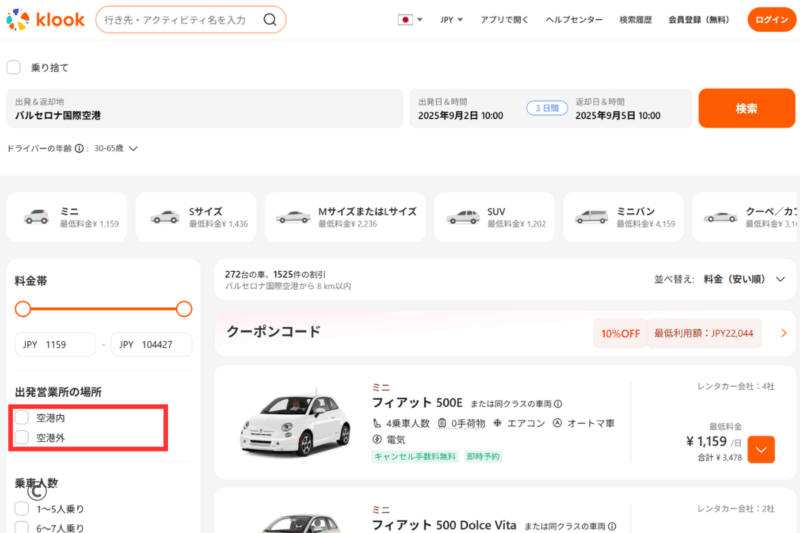
Task: Click the 0手荷物 luggage icon
Action: click(442, 423)
